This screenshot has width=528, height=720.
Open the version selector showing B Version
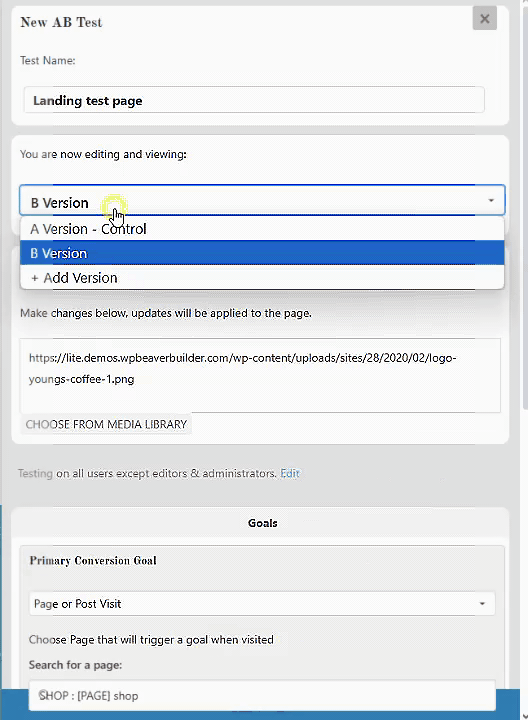[x=262, y=200]
